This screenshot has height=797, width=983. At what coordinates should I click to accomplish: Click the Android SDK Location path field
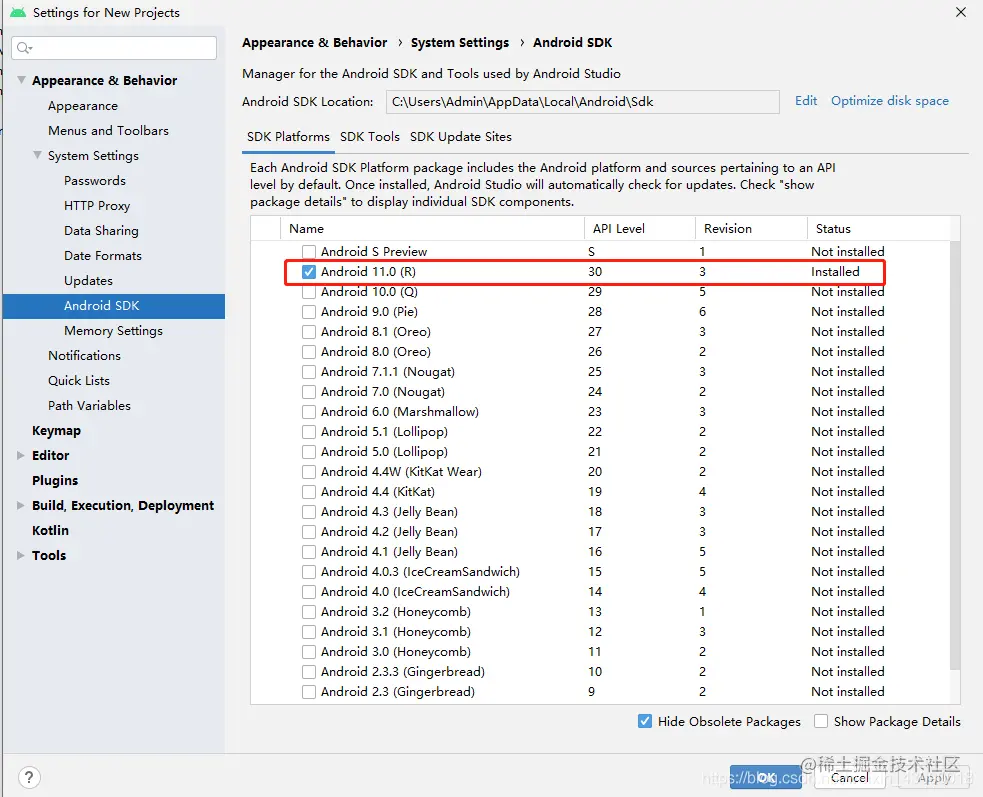(x=582, y=102)
